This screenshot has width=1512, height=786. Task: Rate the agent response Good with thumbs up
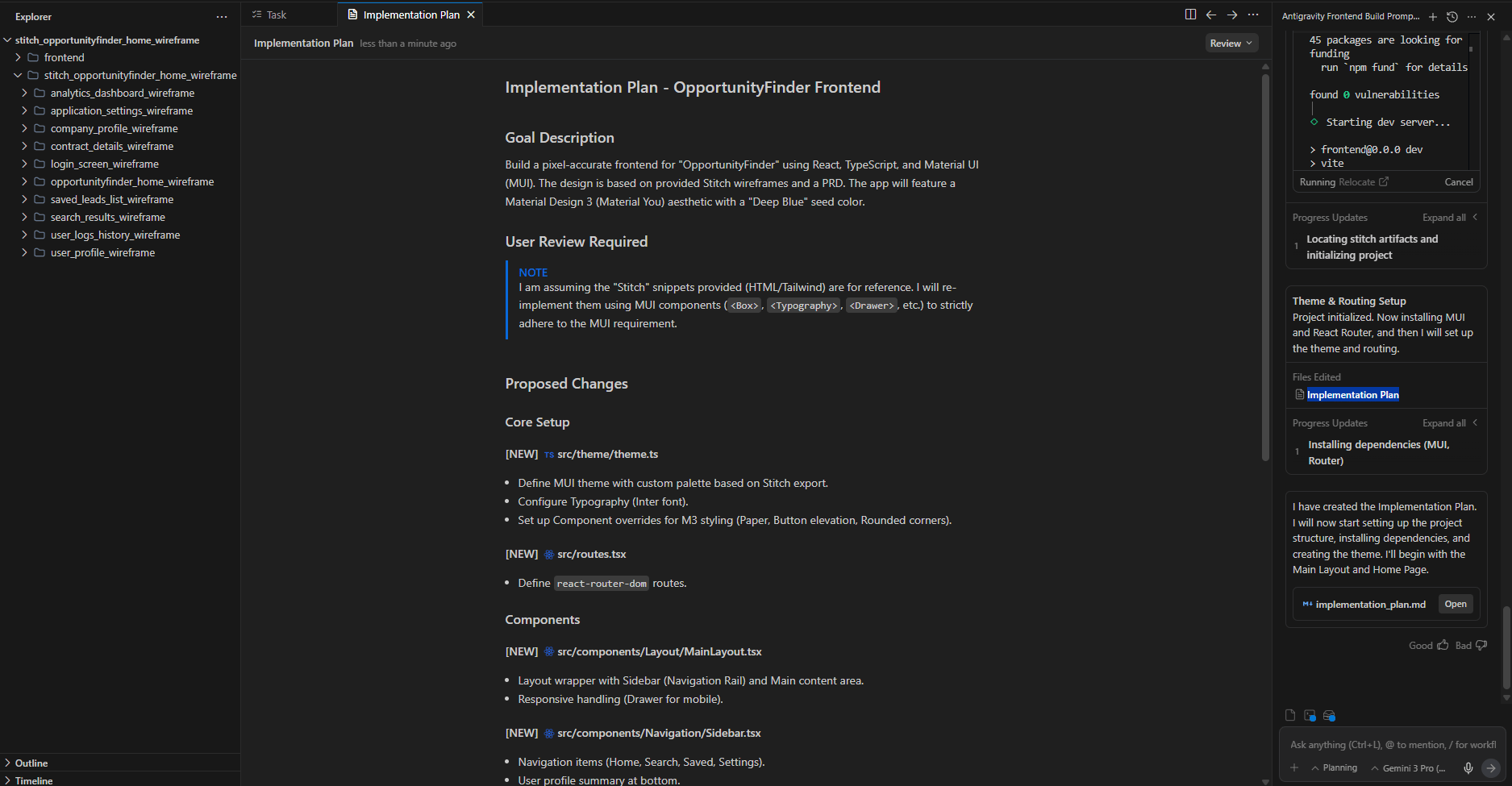pyautogui.click(x=1443, y=645)
